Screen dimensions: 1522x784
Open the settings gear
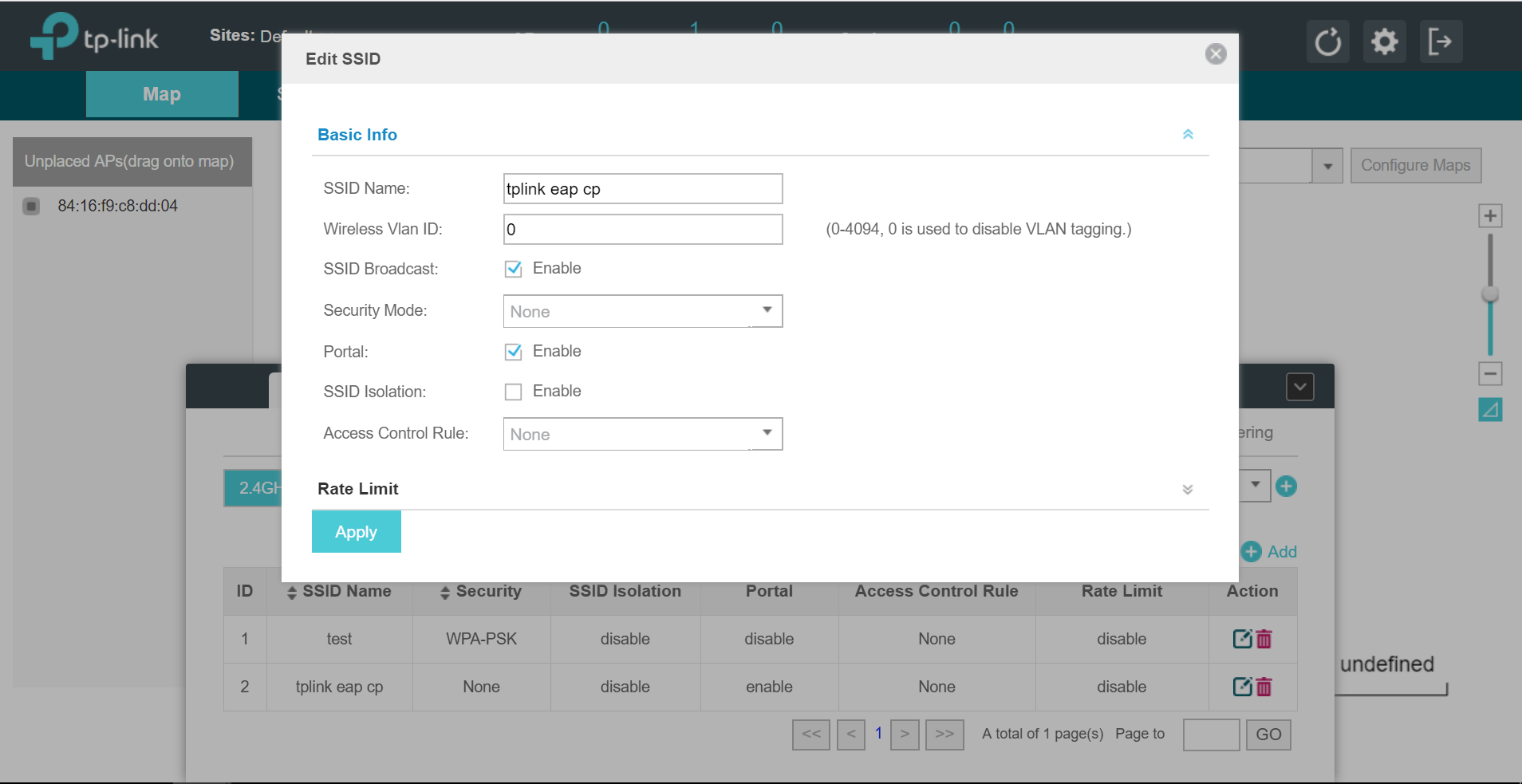pos(1384,41)
